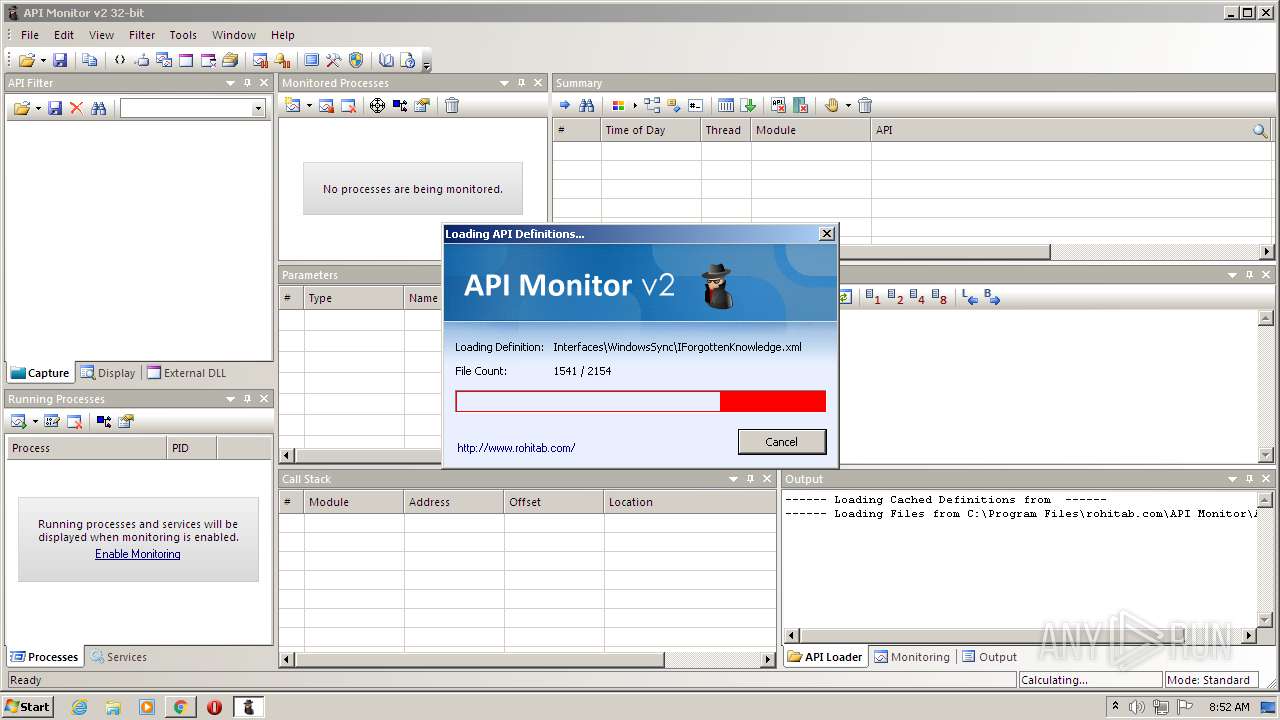Click the binoculars find icon in API Filter
This screenshot has height=720, width=1280.
click(98, 108)
